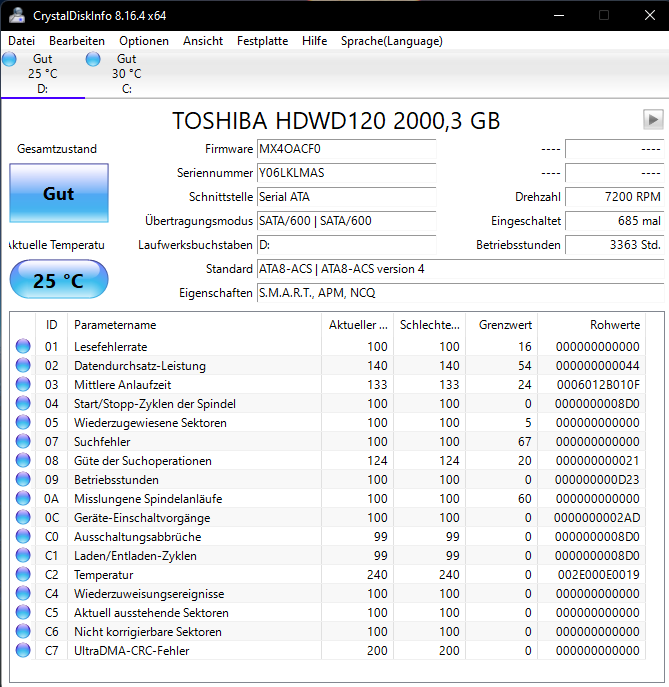Click status orb for Mittlere Anlaufzeit row

point(23,384)
